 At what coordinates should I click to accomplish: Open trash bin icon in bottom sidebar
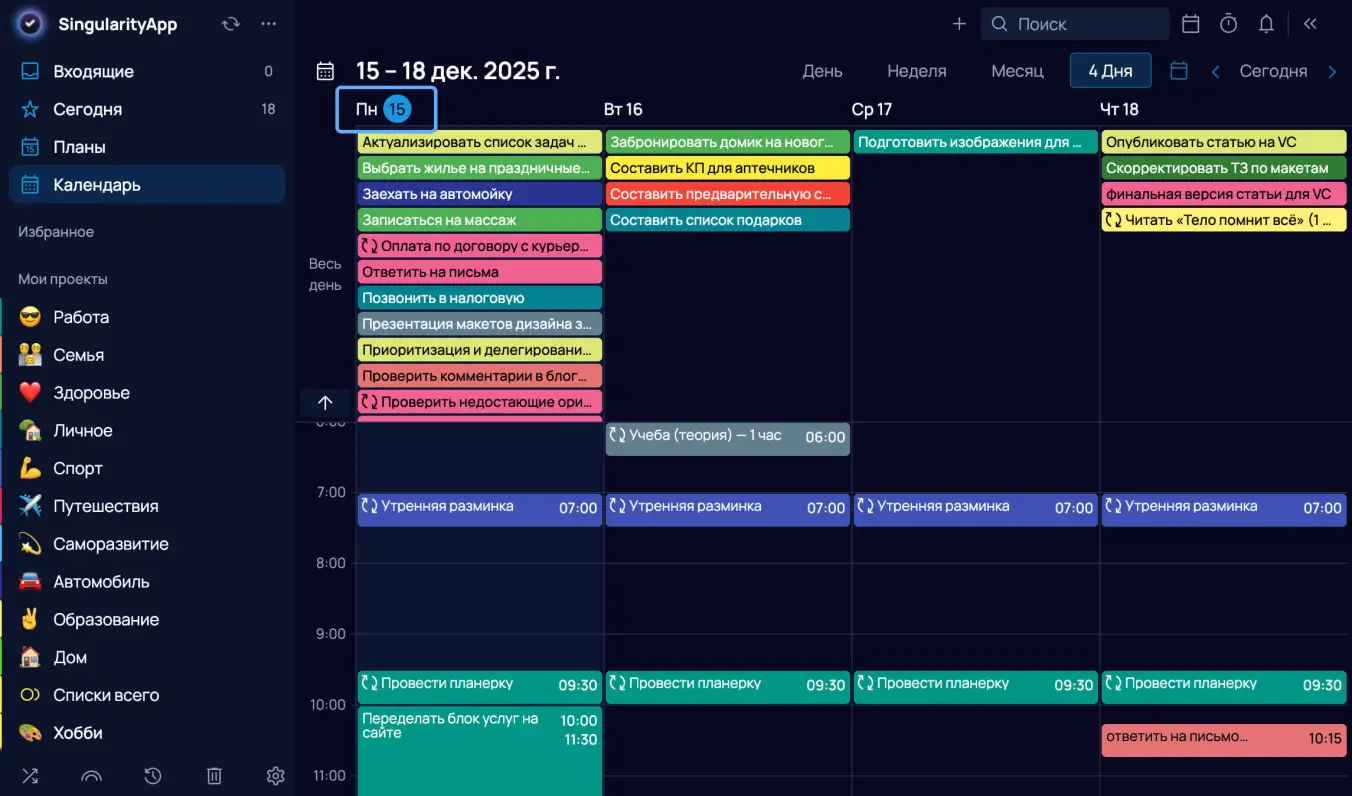point(214,776)
